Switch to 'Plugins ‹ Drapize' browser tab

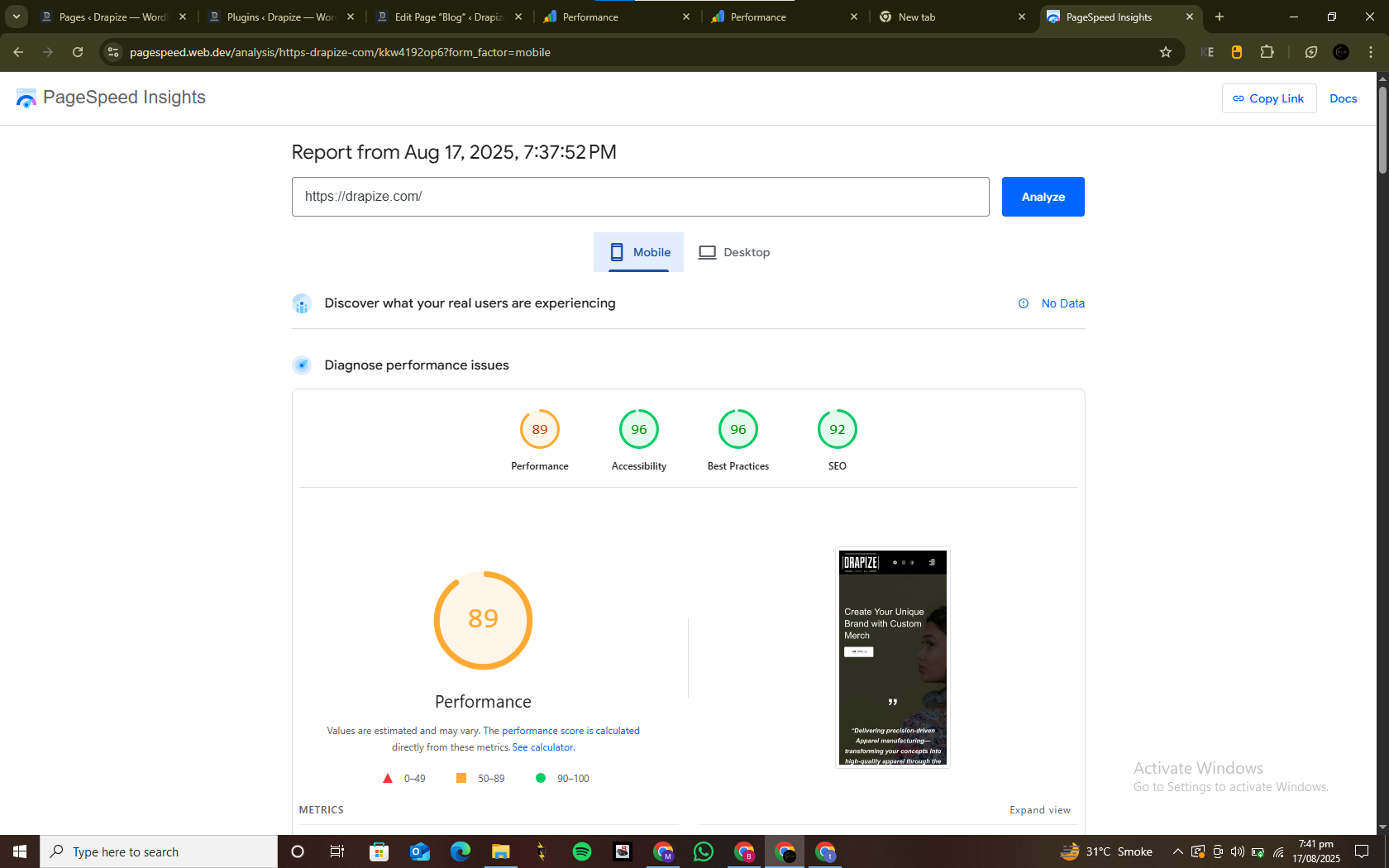[281, 17]
